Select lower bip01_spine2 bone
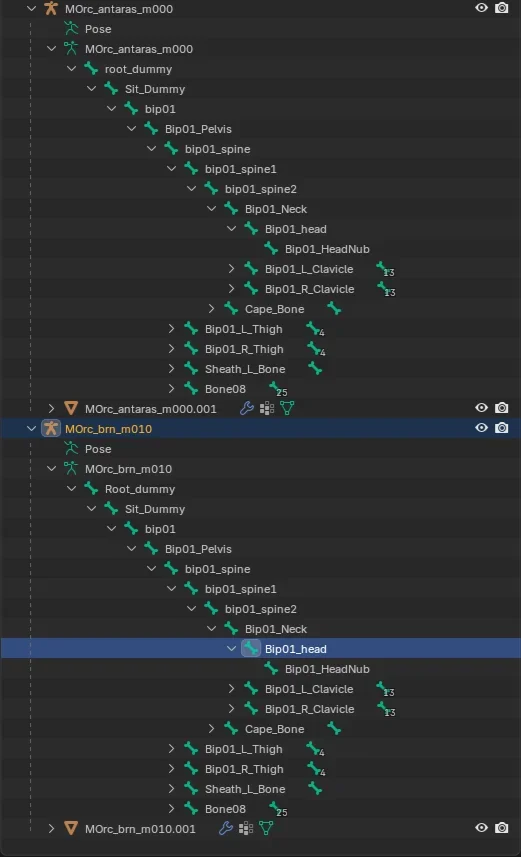 pyautogui.click(x=261, y=609)
